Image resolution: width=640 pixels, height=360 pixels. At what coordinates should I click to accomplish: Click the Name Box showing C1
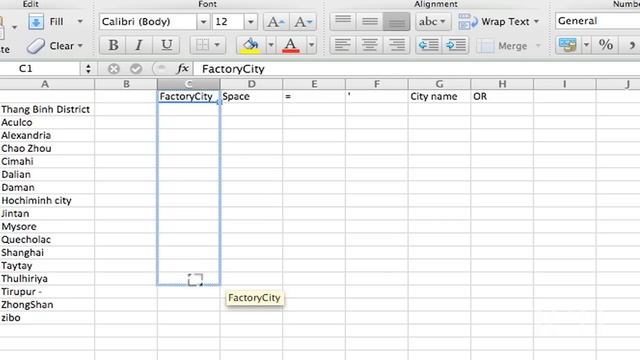(40, 69)
